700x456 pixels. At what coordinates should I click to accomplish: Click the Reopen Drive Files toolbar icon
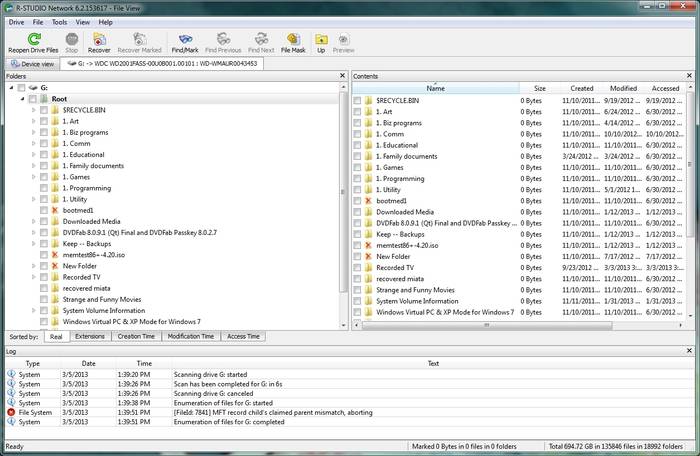(34, 40)
